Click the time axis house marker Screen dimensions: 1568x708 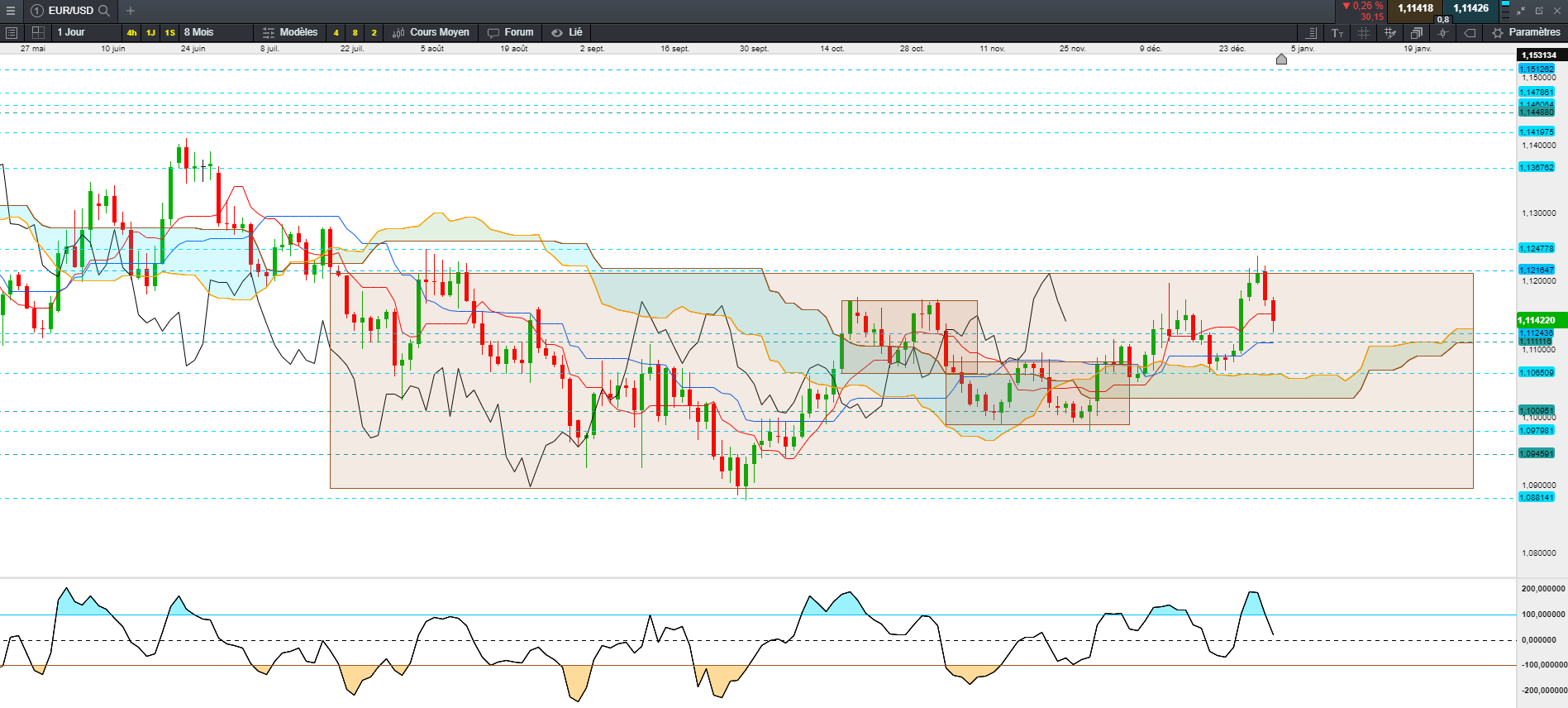(1281, 59)
